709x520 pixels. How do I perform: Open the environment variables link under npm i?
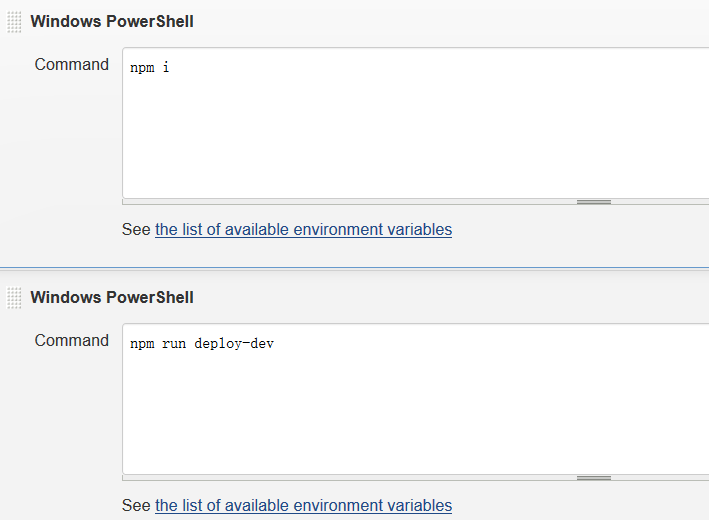point(303,230)
